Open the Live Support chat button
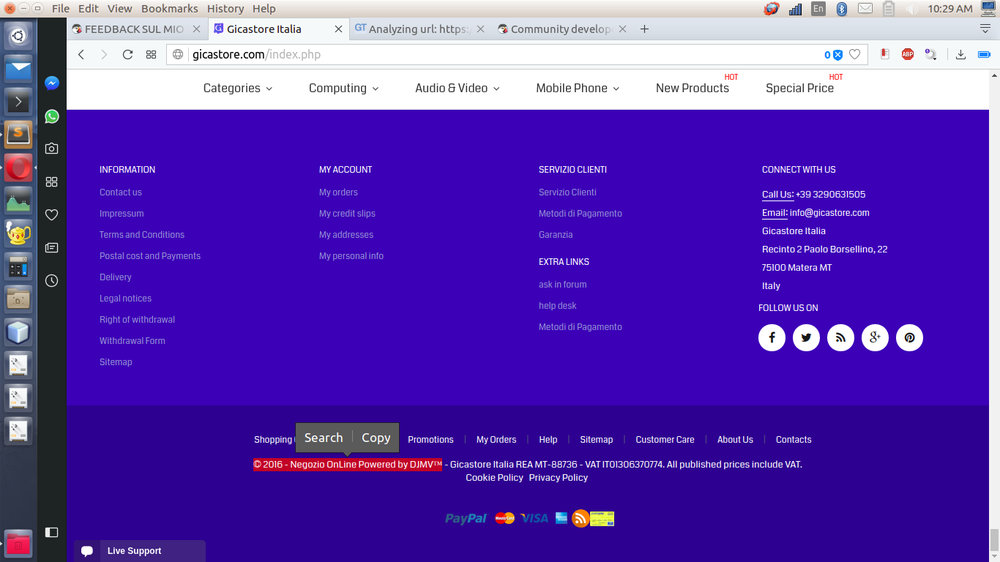 pyautogui.click(x=140, y=551)
